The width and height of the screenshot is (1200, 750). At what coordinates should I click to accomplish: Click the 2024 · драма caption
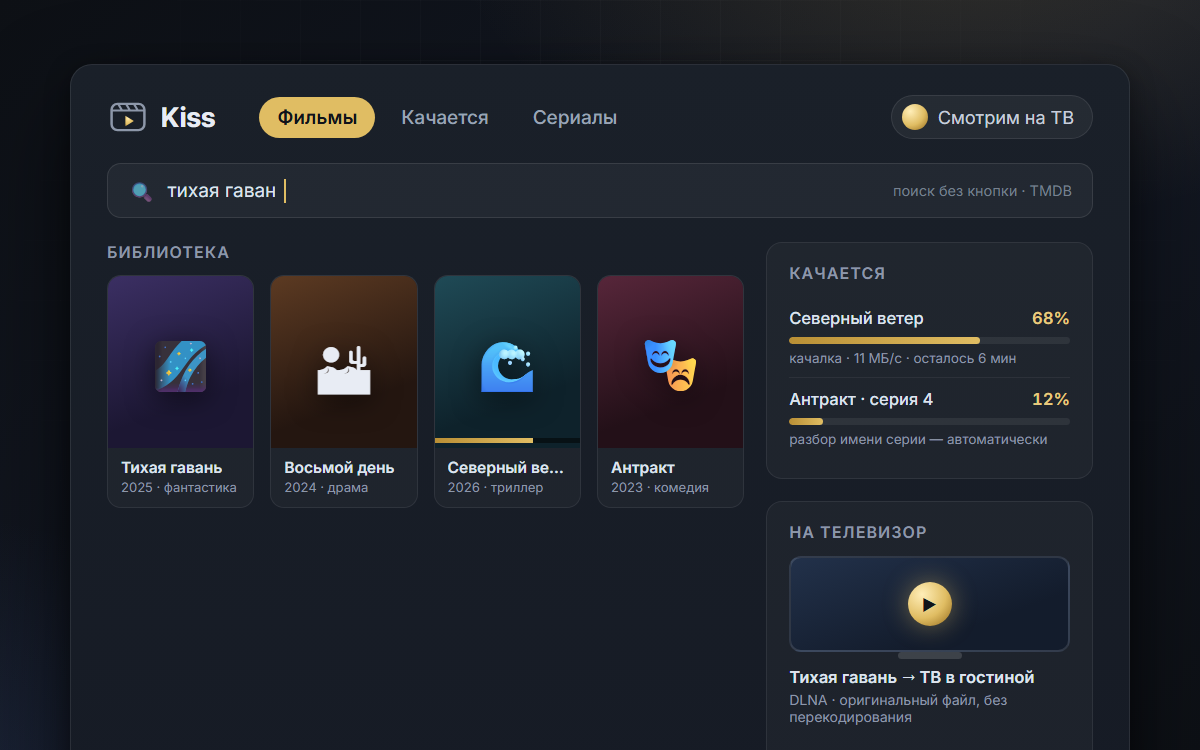tap(326, 487)
